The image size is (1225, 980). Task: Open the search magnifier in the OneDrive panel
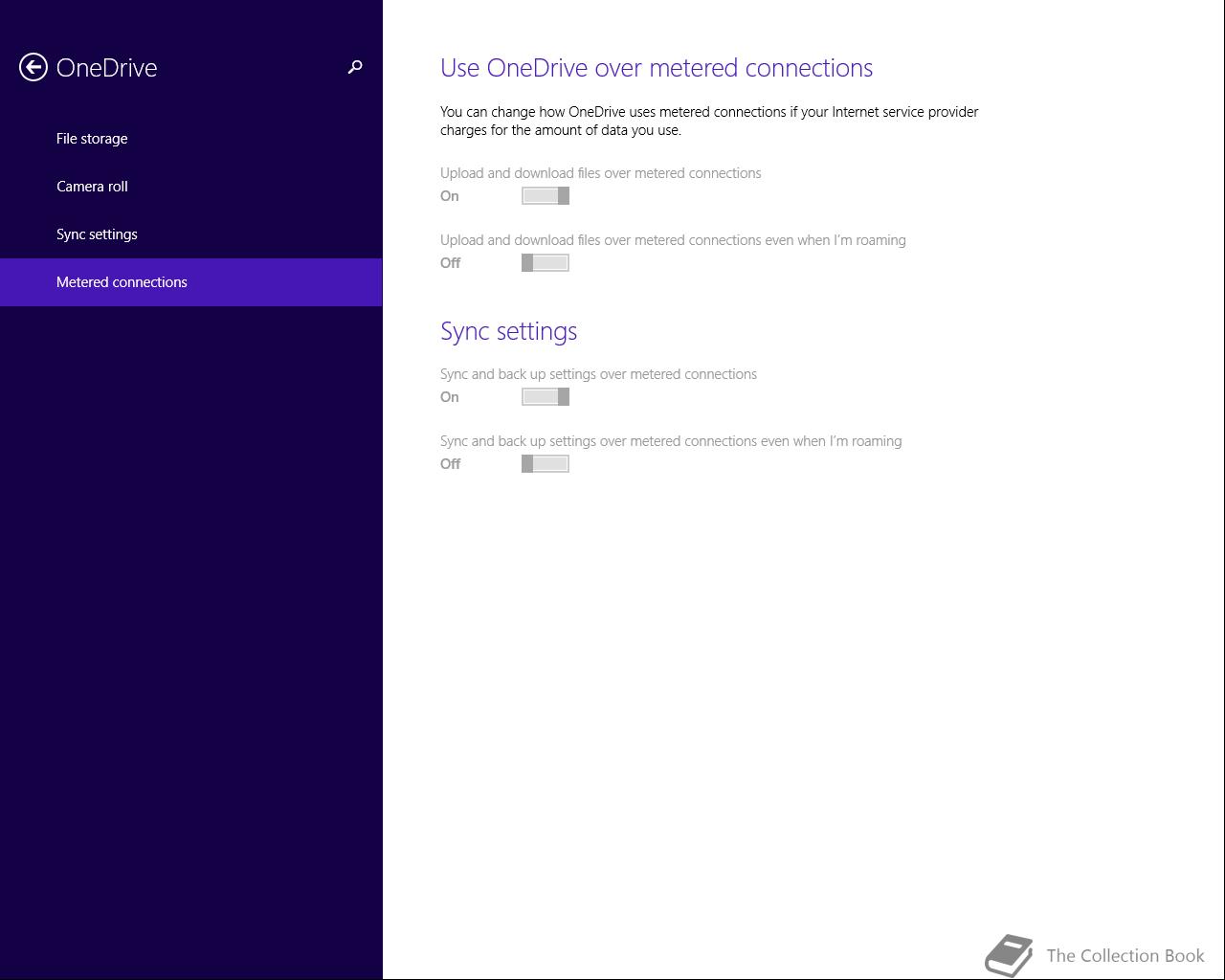pos(355,67)
